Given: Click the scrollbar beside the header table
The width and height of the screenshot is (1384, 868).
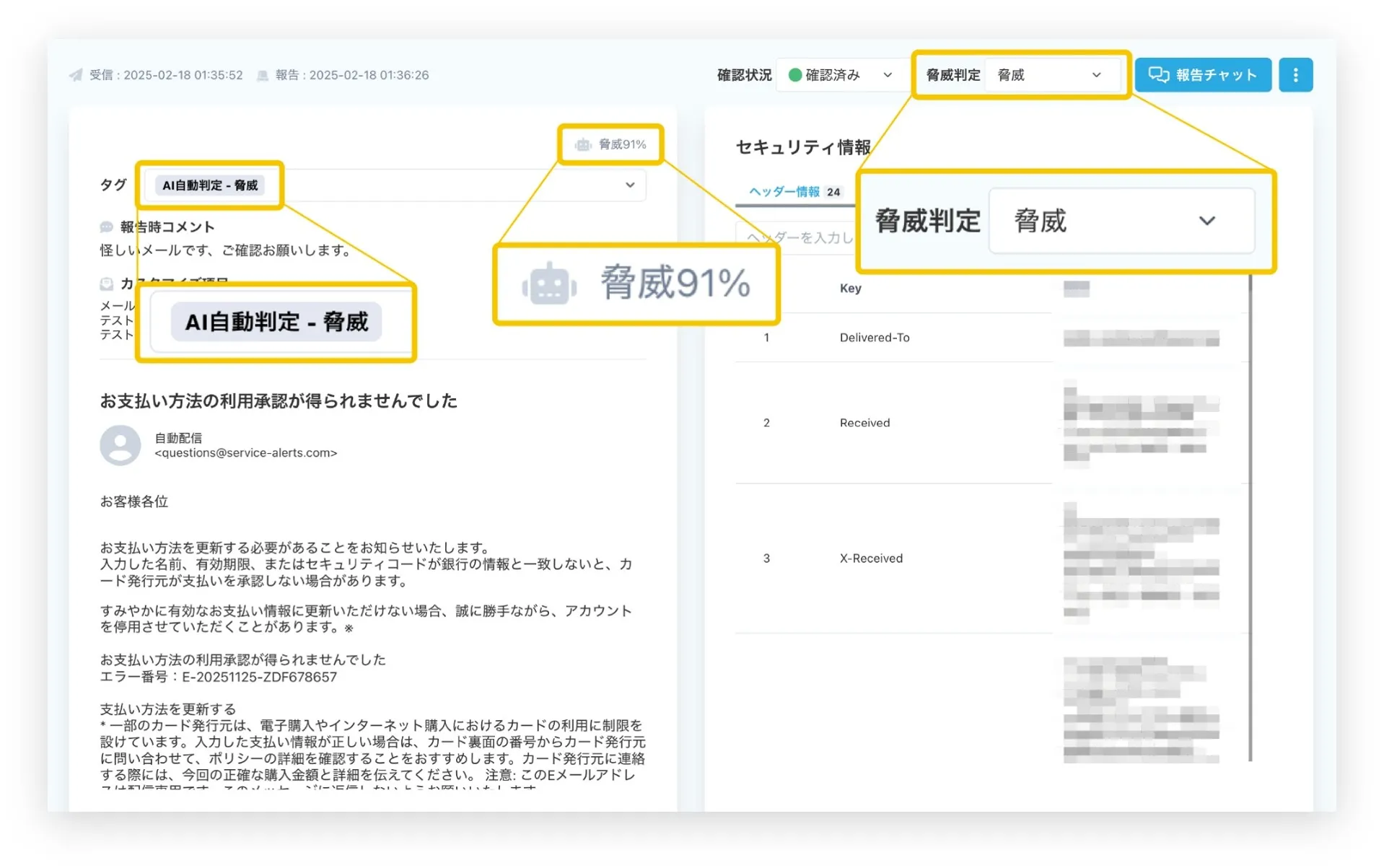Looking at the screenshot, I should click(x=1249, y=505).
